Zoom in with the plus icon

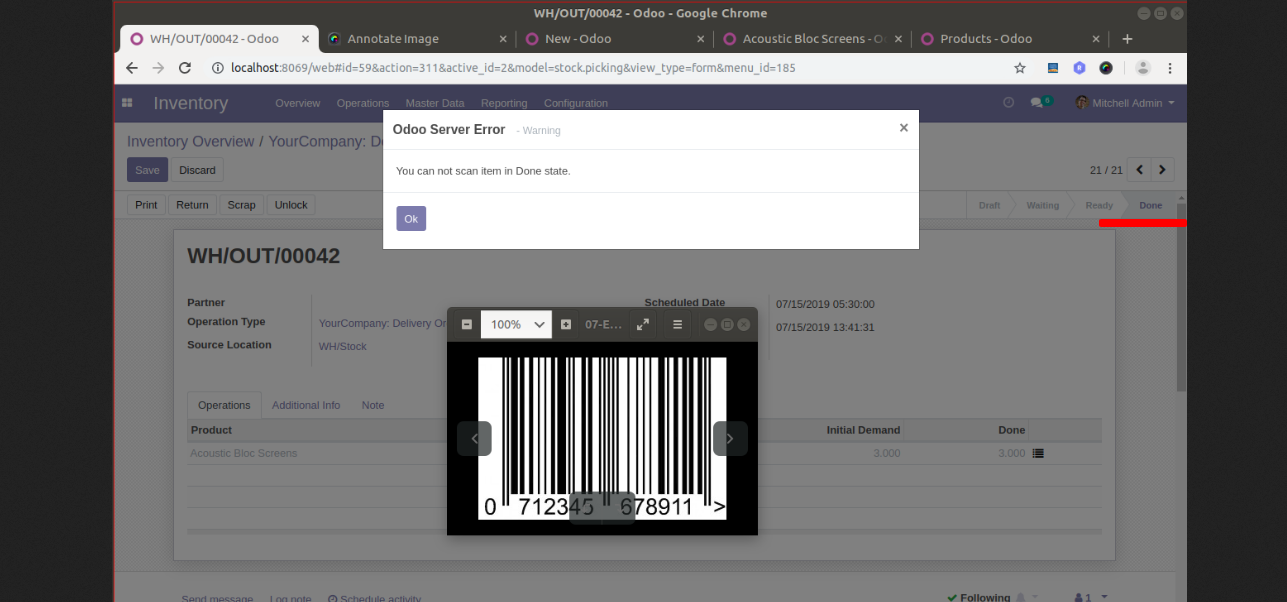566,324
